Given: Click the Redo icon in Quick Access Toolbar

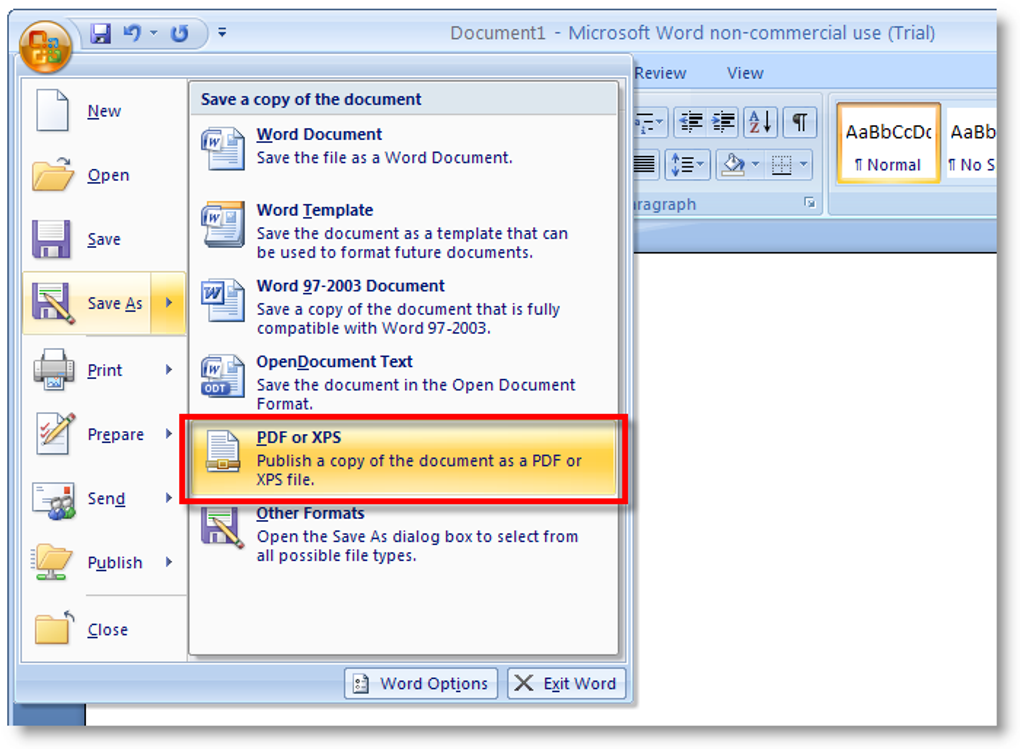Looking at the screenshot, I should pos(180,33).
